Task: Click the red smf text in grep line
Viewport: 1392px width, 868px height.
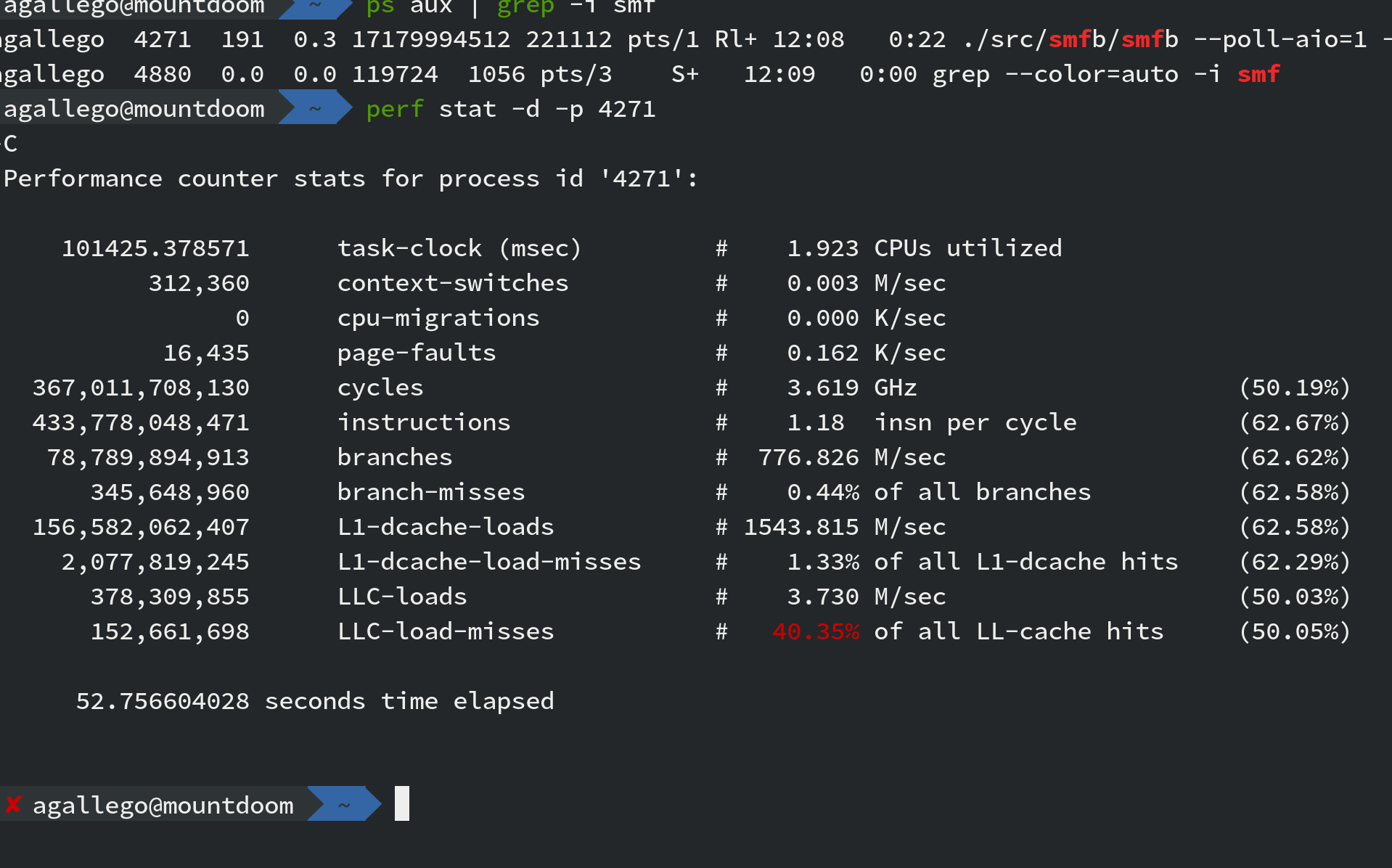Action: coord(1258,74)
